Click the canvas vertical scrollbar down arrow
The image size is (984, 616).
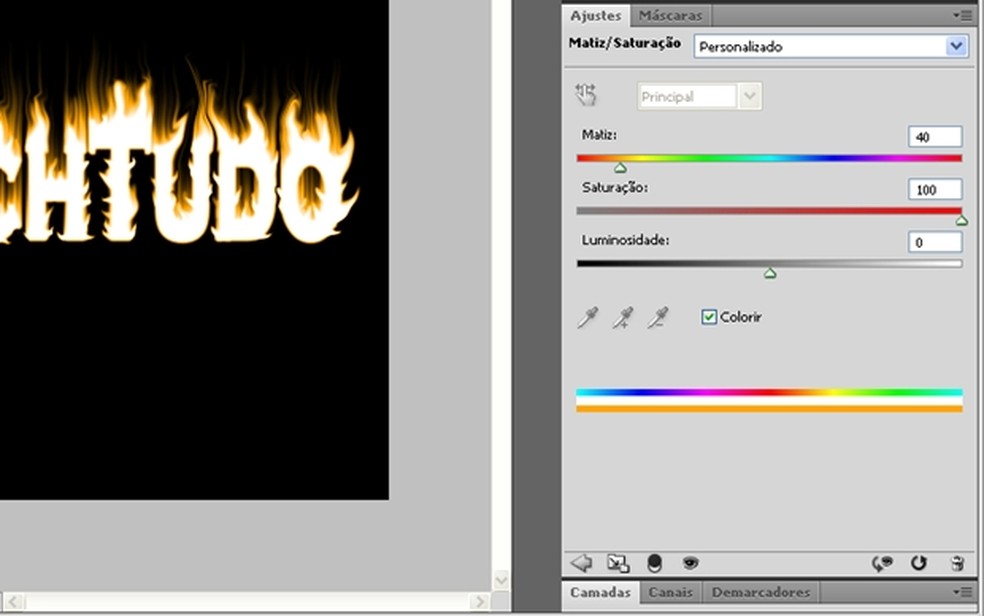pos(501,580)
